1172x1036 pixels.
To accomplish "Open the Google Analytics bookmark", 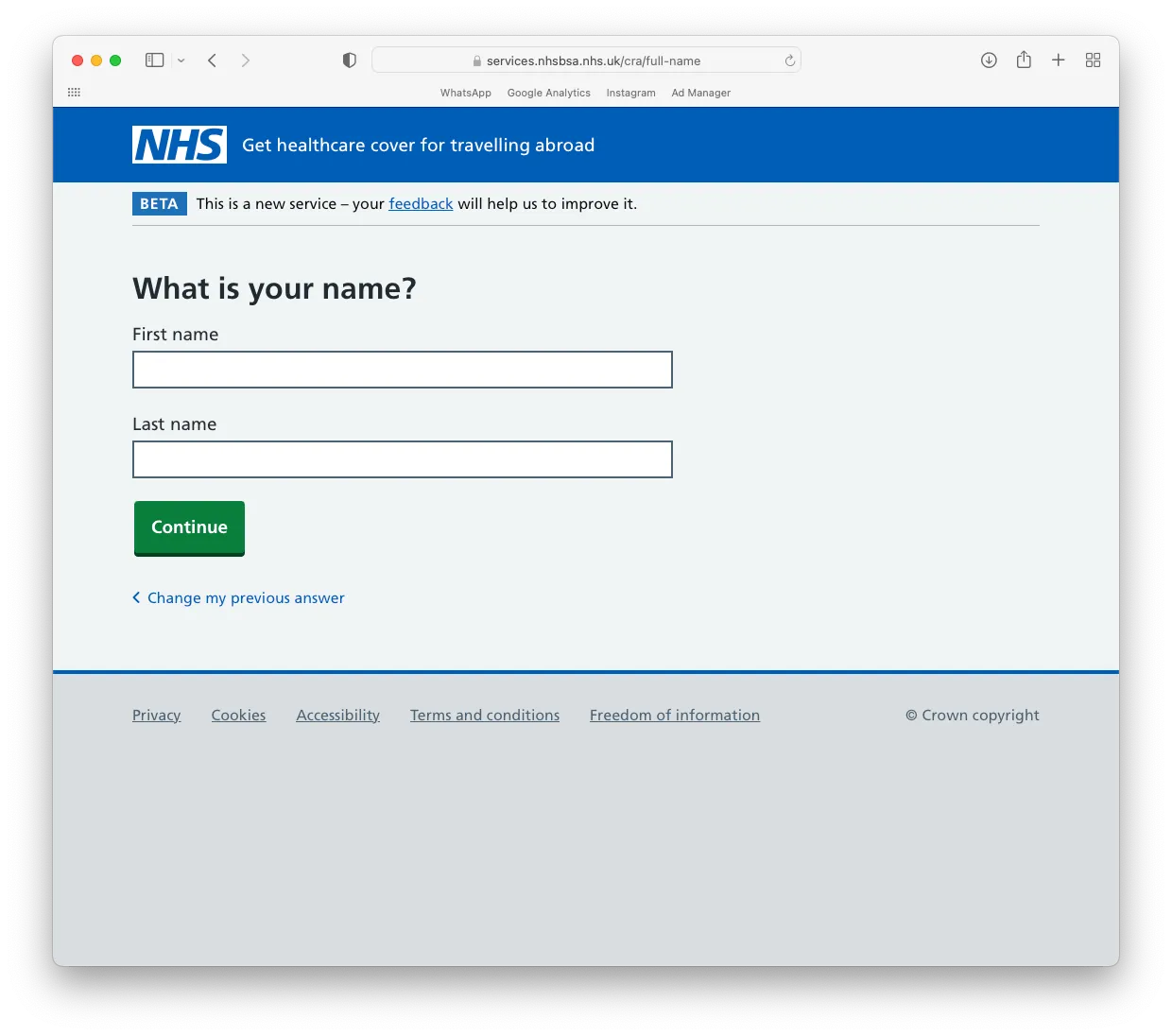I will tap(549, 93).
